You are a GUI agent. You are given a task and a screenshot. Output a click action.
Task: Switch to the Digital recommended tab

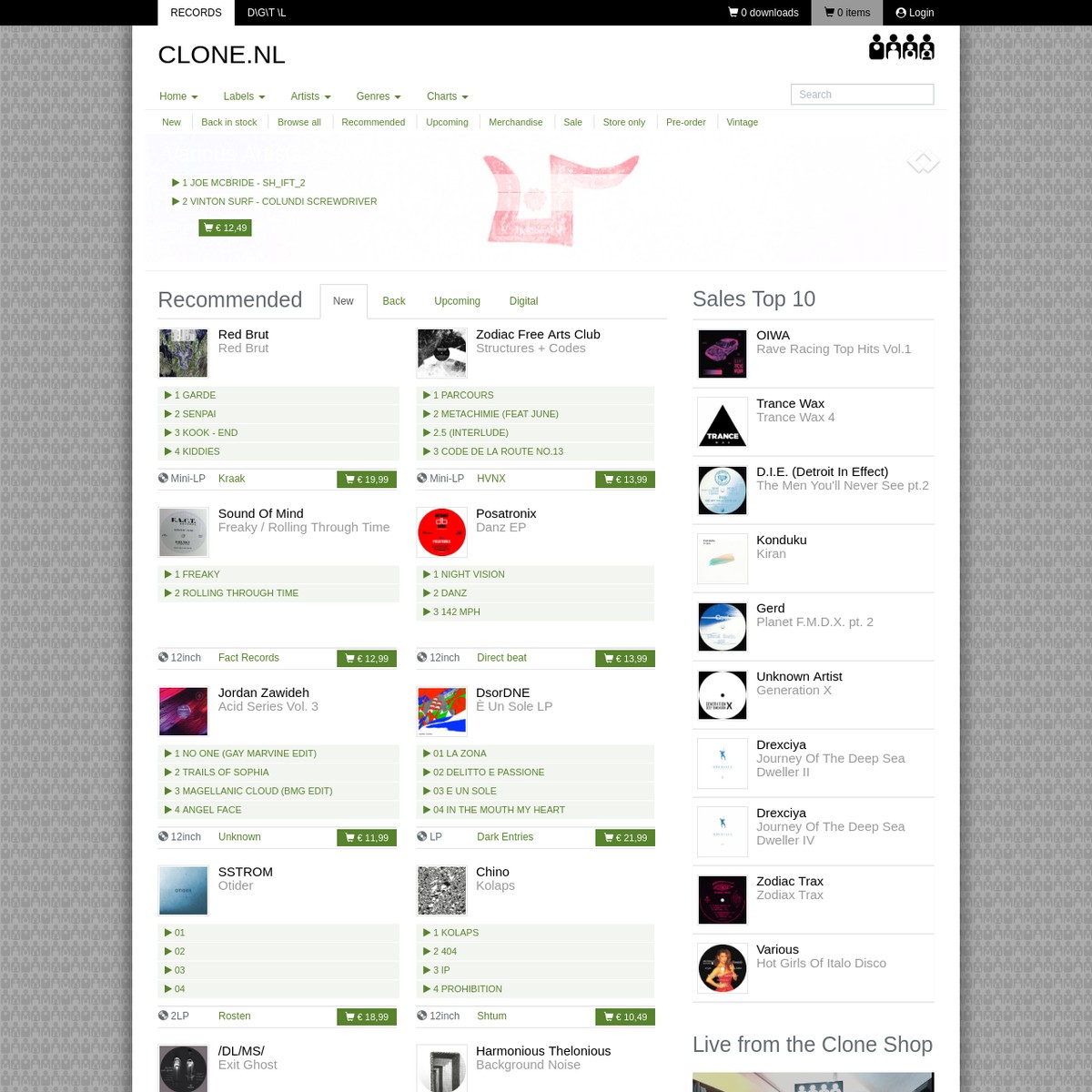pos(523,301)
